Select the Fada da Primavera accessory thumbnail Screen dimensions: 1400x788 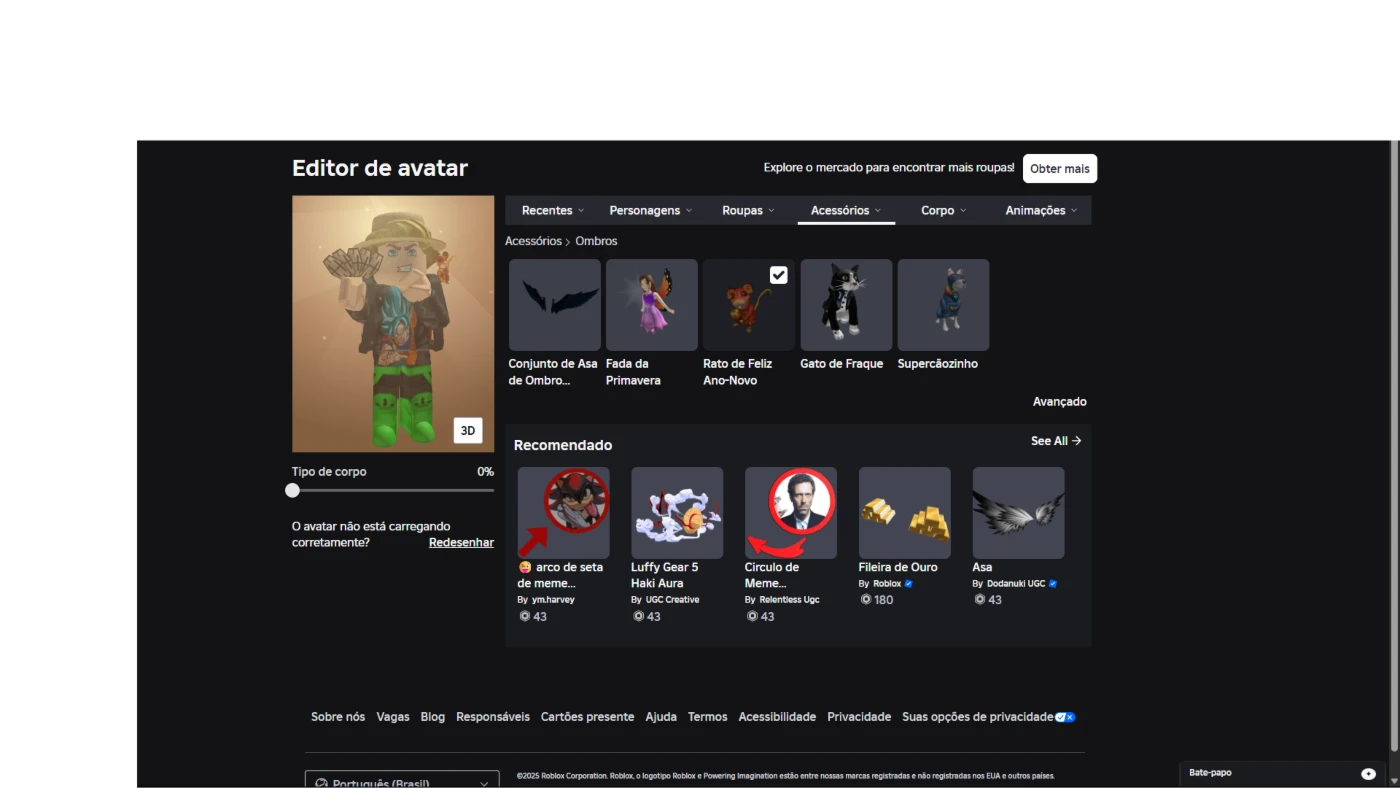pyautogui.click(x=652, y=305)
